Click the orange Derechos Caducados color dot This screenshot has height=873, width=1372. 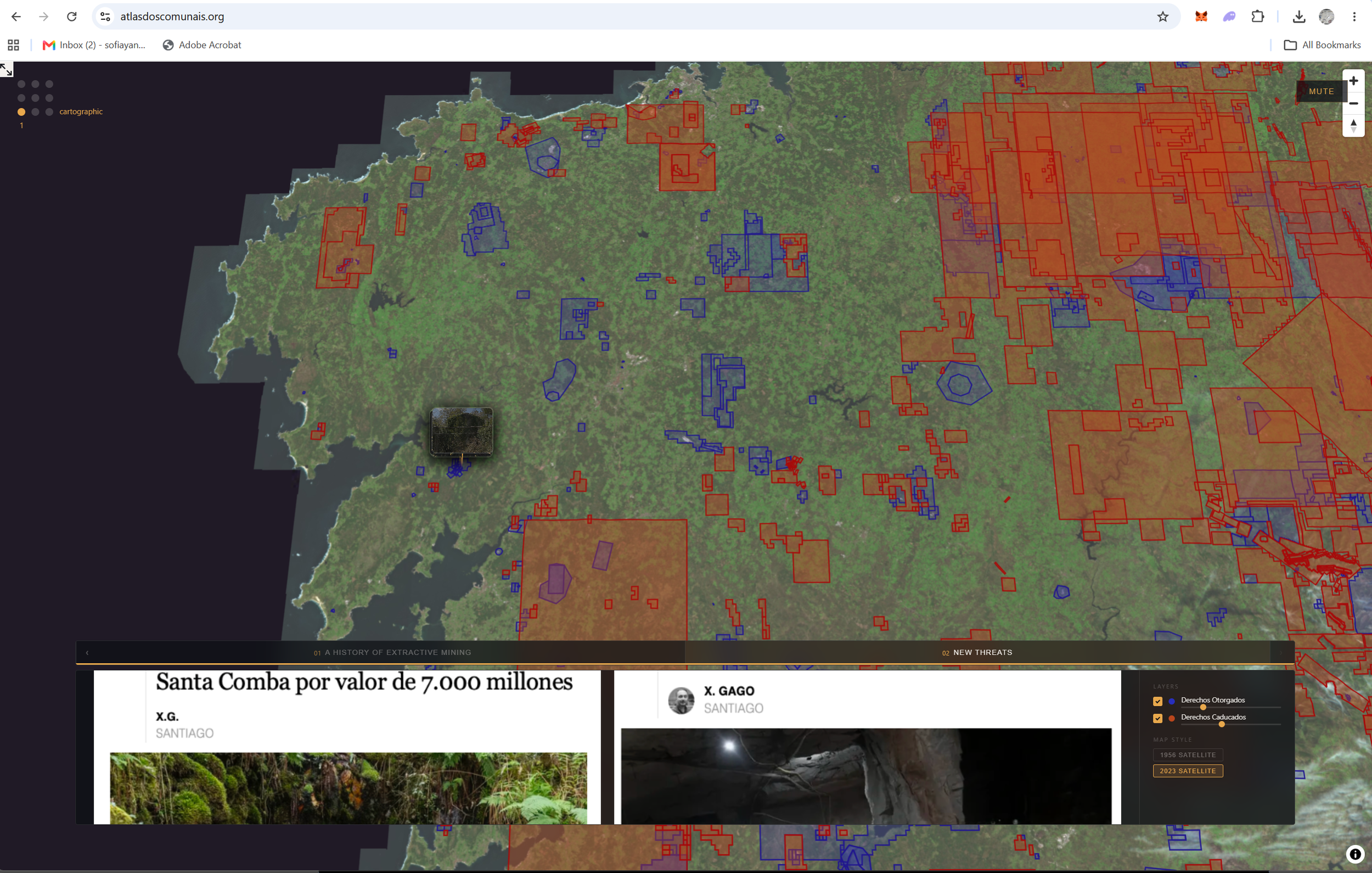[x=1172, y=719]
